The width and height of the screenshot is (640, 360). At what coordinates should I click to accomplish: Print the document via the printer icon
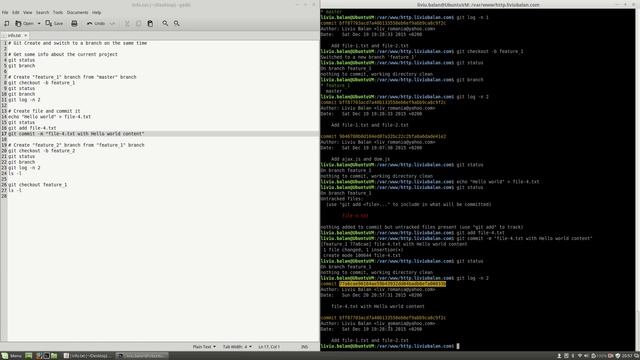[74, 23]
